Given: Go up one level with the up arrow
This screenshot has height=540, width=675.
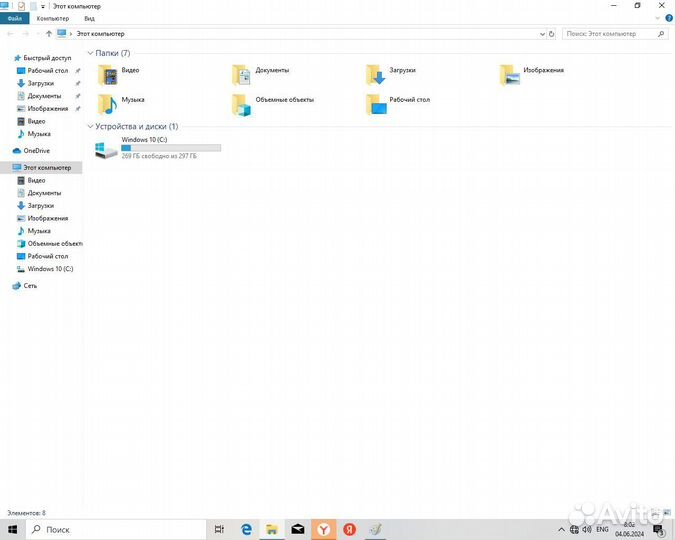Looking at the screenshot, I should click(49, 34).
